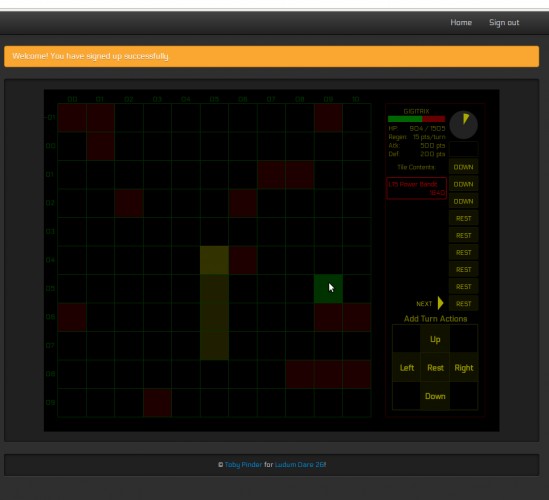Select the REST action beside NEXT arrow
549x500 pixels.
click(x=463, y=304)
